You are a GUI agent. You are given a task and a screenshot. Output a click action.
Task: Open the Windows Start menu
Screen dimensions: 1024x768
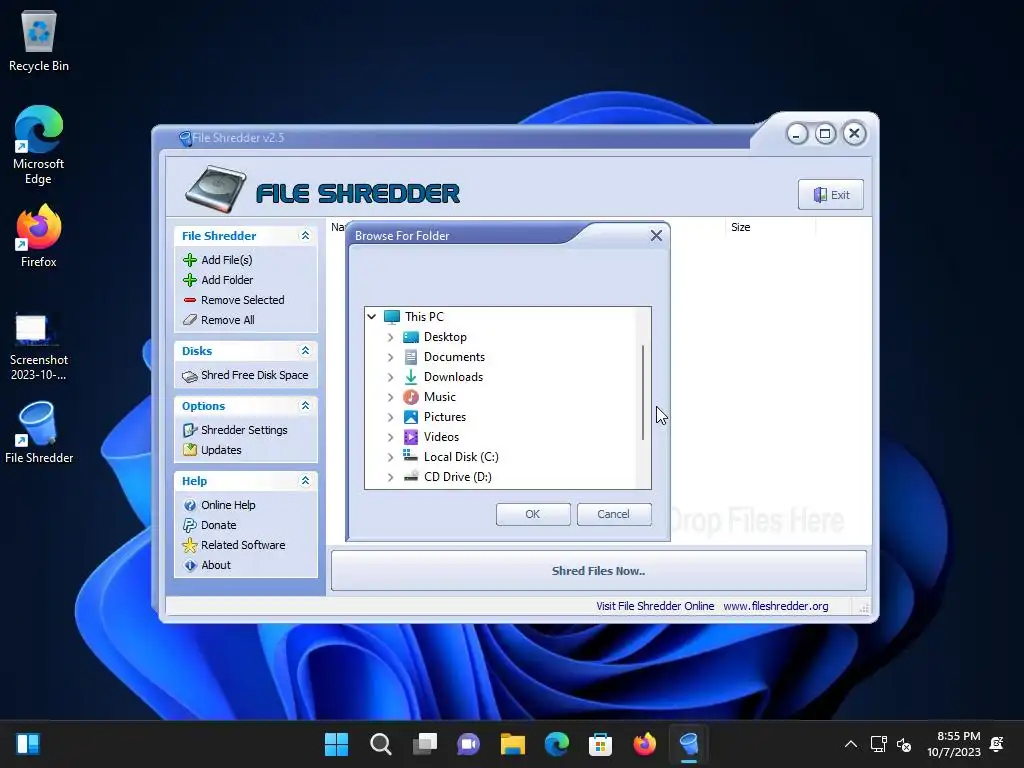tap(336, 744)
